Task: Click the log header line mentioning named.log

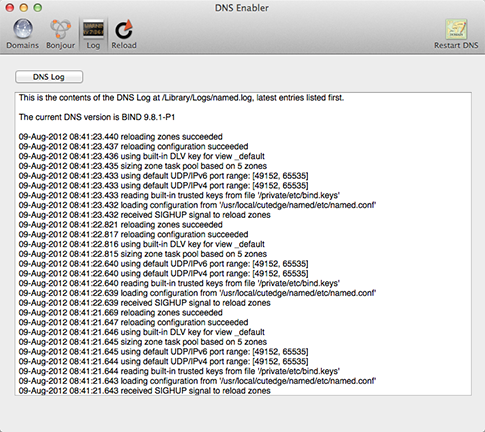Action: click(181, 98)
